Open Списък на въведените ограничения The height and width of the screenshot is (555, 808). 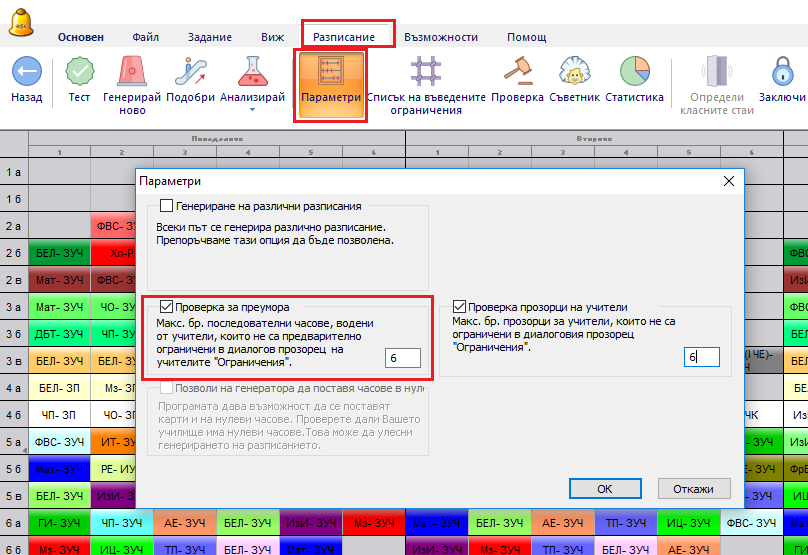point(426,73)
